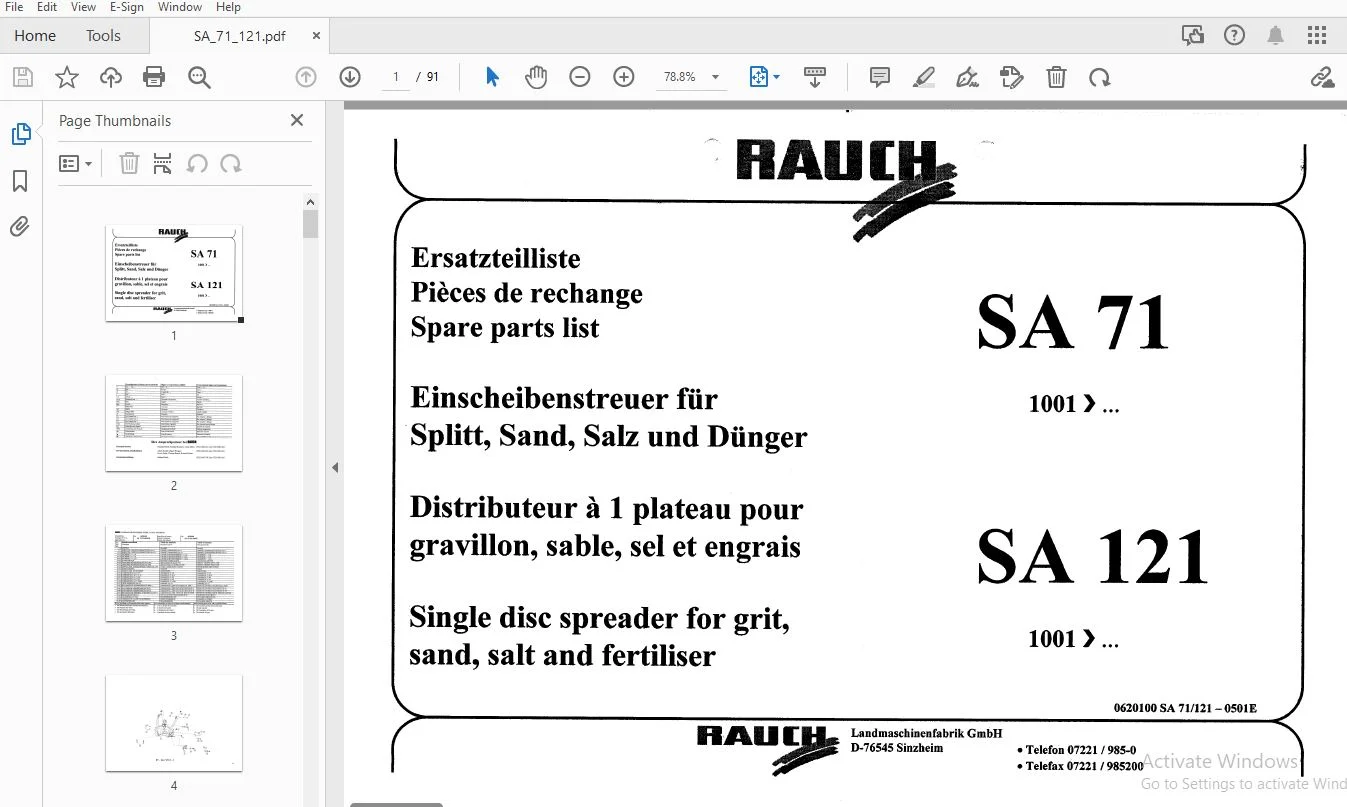
Task: Select page 3 thumbnail
Action: click(x=174, y=573)
